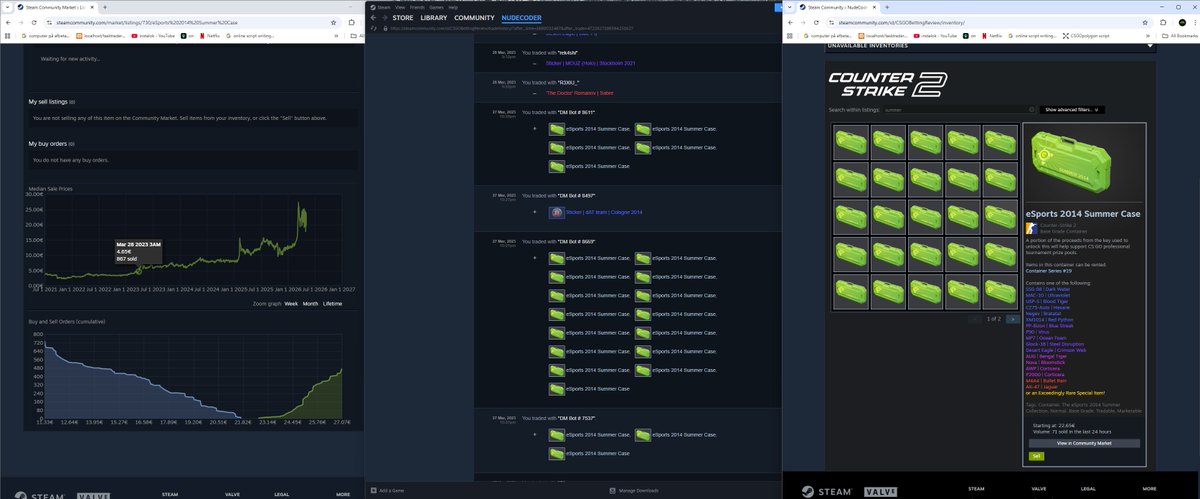This screenshot has height=499, width=1200.
Task: Open new tab in left browser window
Action: tap(105, 7)
